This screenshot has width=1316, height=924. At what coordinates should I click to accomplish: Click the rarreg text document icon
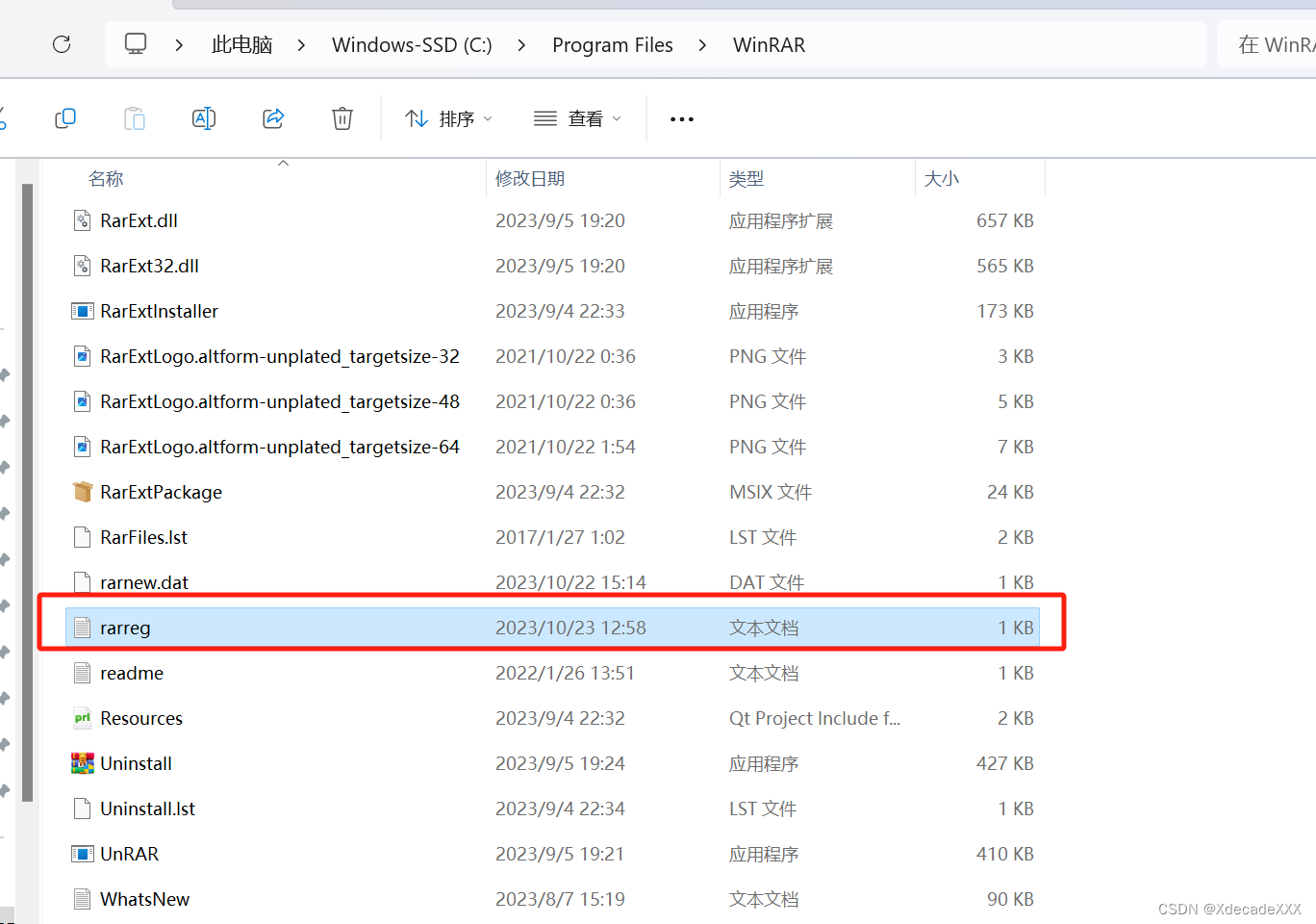(83, 628)
